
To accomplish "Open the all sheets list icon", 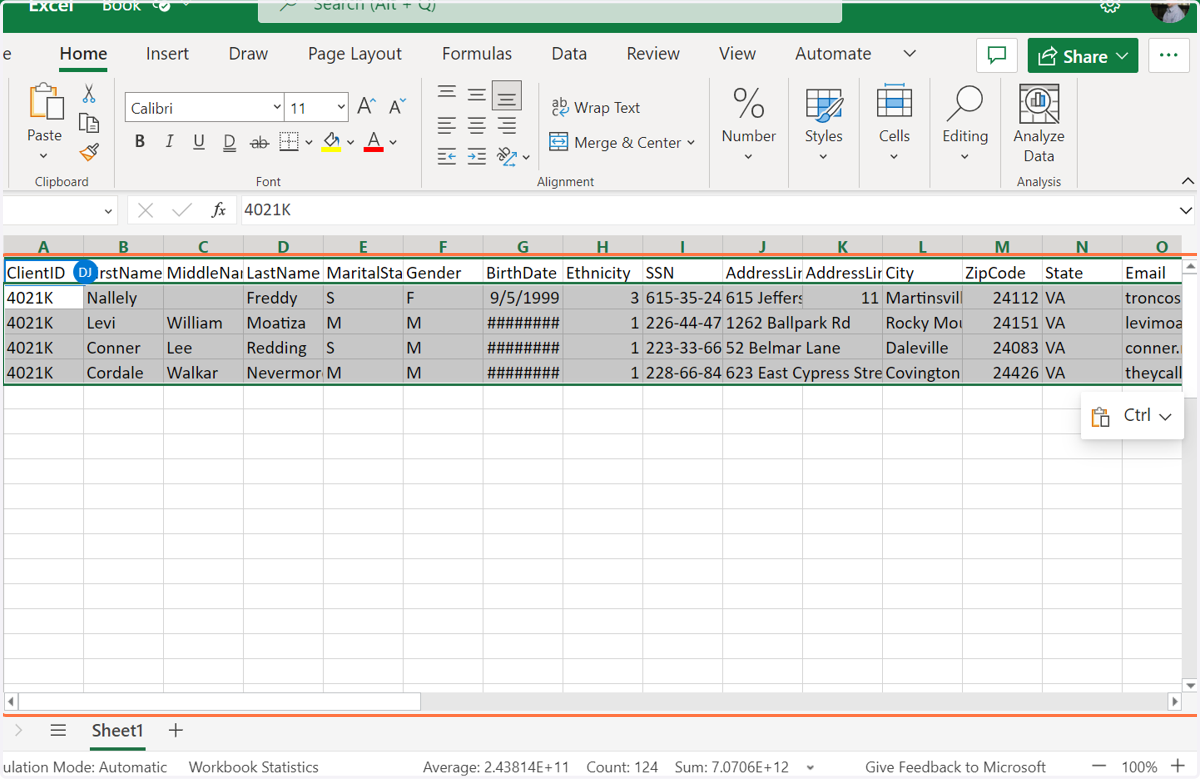I will tap(58, 731).
